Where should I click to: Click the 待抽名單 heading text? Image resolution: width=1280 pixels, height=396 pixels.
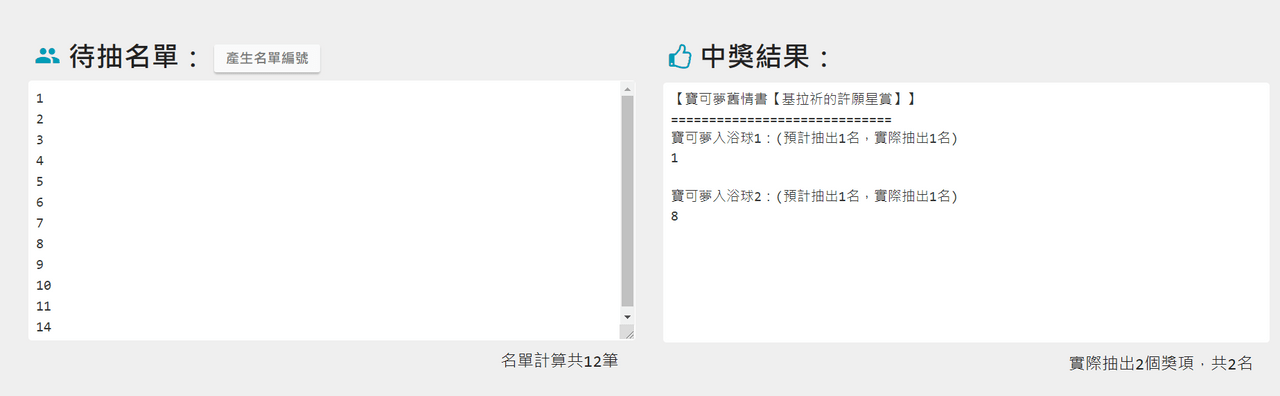136,57
